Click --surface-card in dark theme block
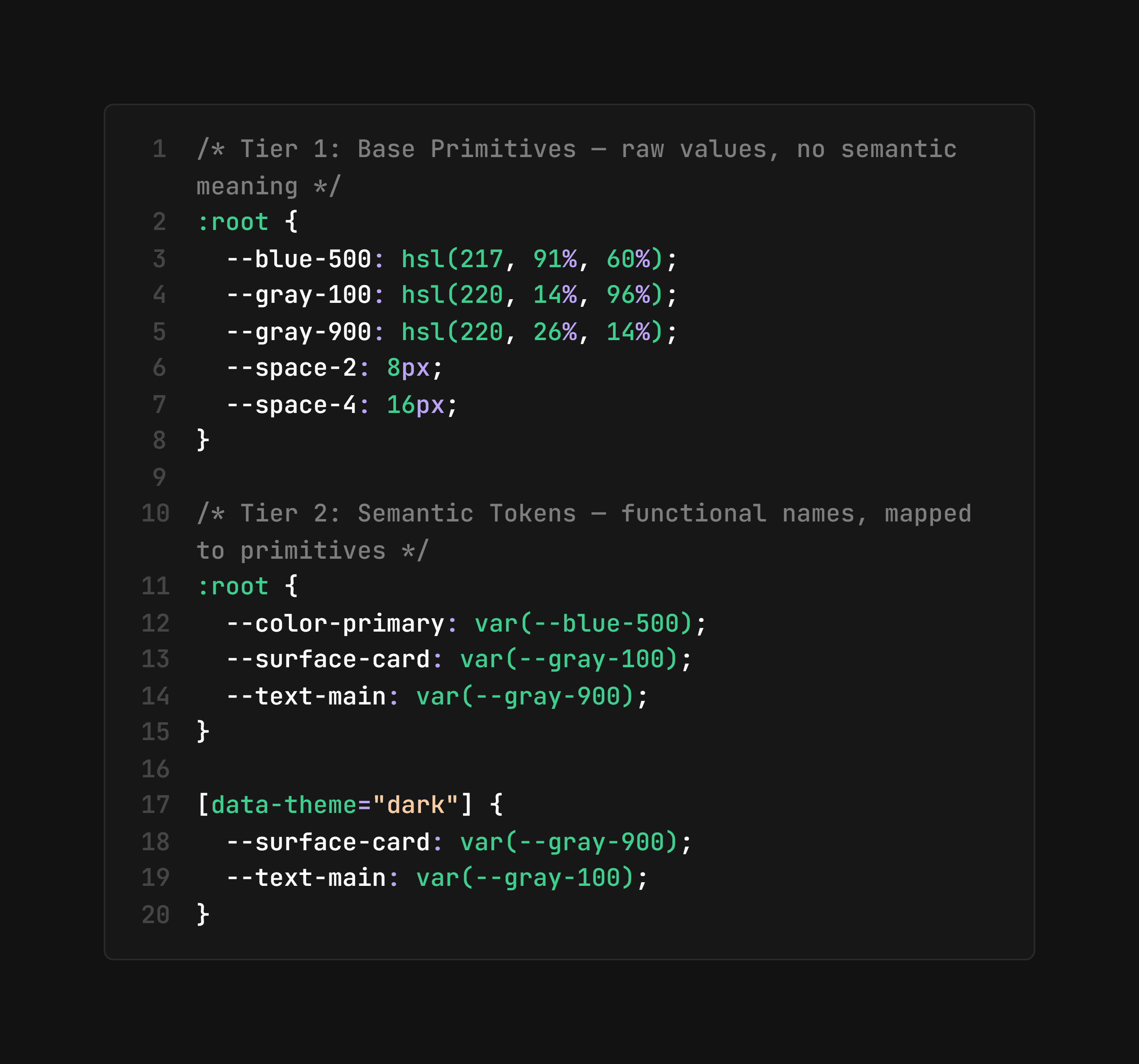 [x=328, y=842]
